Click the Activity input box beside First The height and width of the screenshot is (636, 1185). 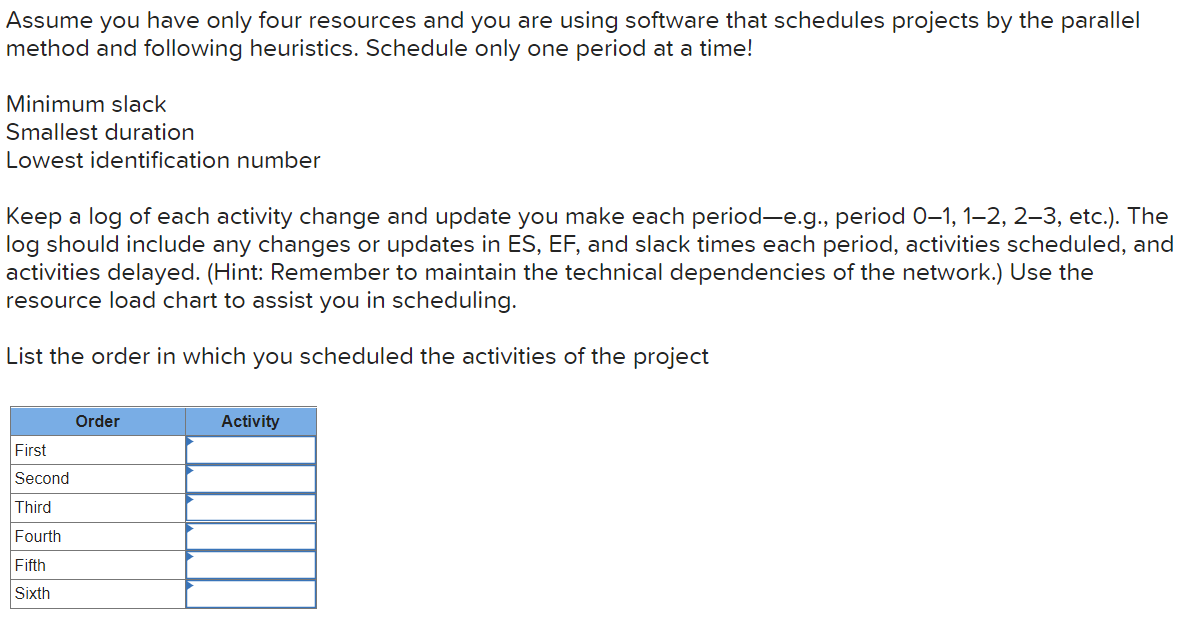pyautogui.click(x=252, y=450)
